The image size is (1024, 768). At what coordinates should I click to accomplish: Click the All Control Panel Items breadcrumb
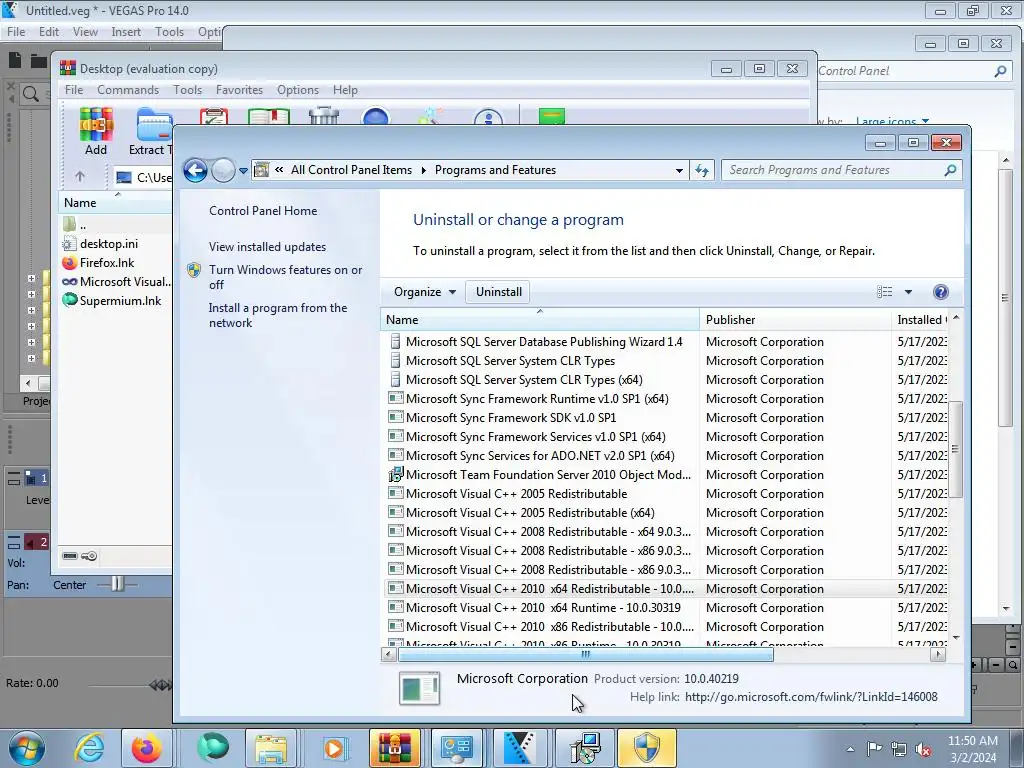point(351,170)
